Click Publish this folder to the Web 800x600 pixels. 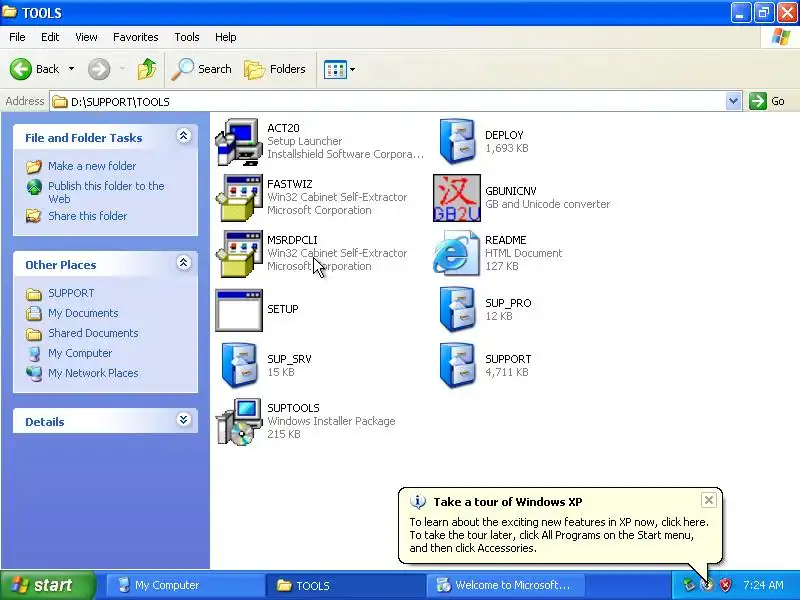click(106, 192)
